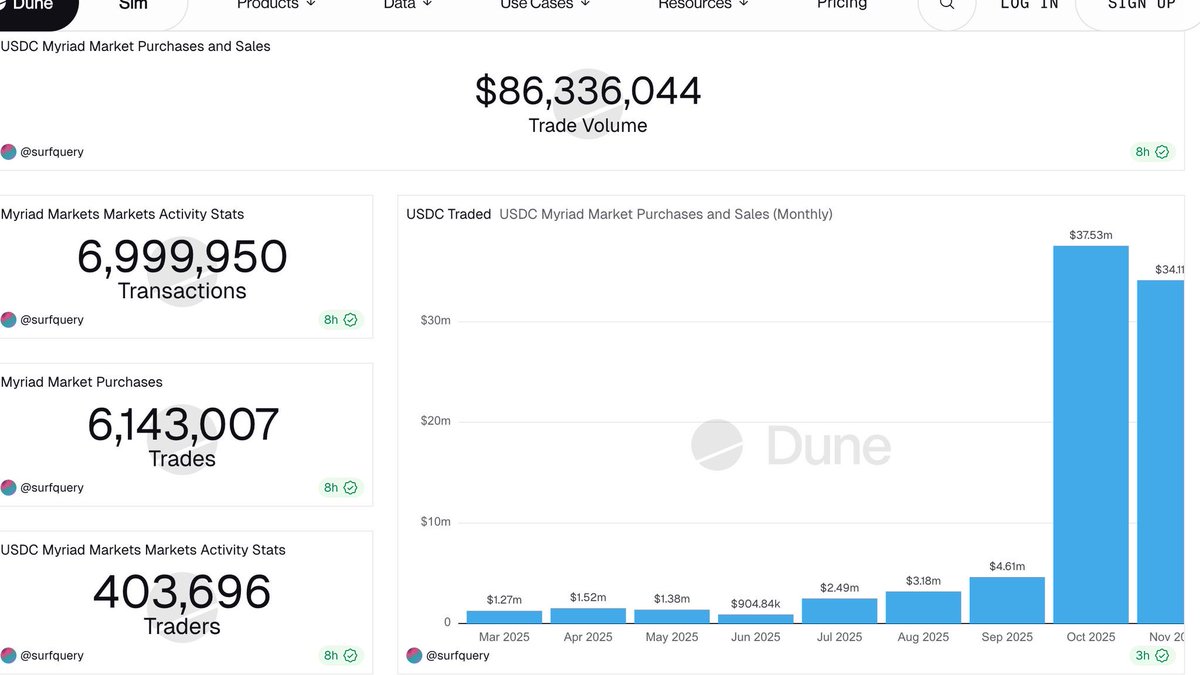The height and width of the screenshot is (675, 1200).
Task: Open Myriad Markets Markets Activity Stats title
Action: 122,214
